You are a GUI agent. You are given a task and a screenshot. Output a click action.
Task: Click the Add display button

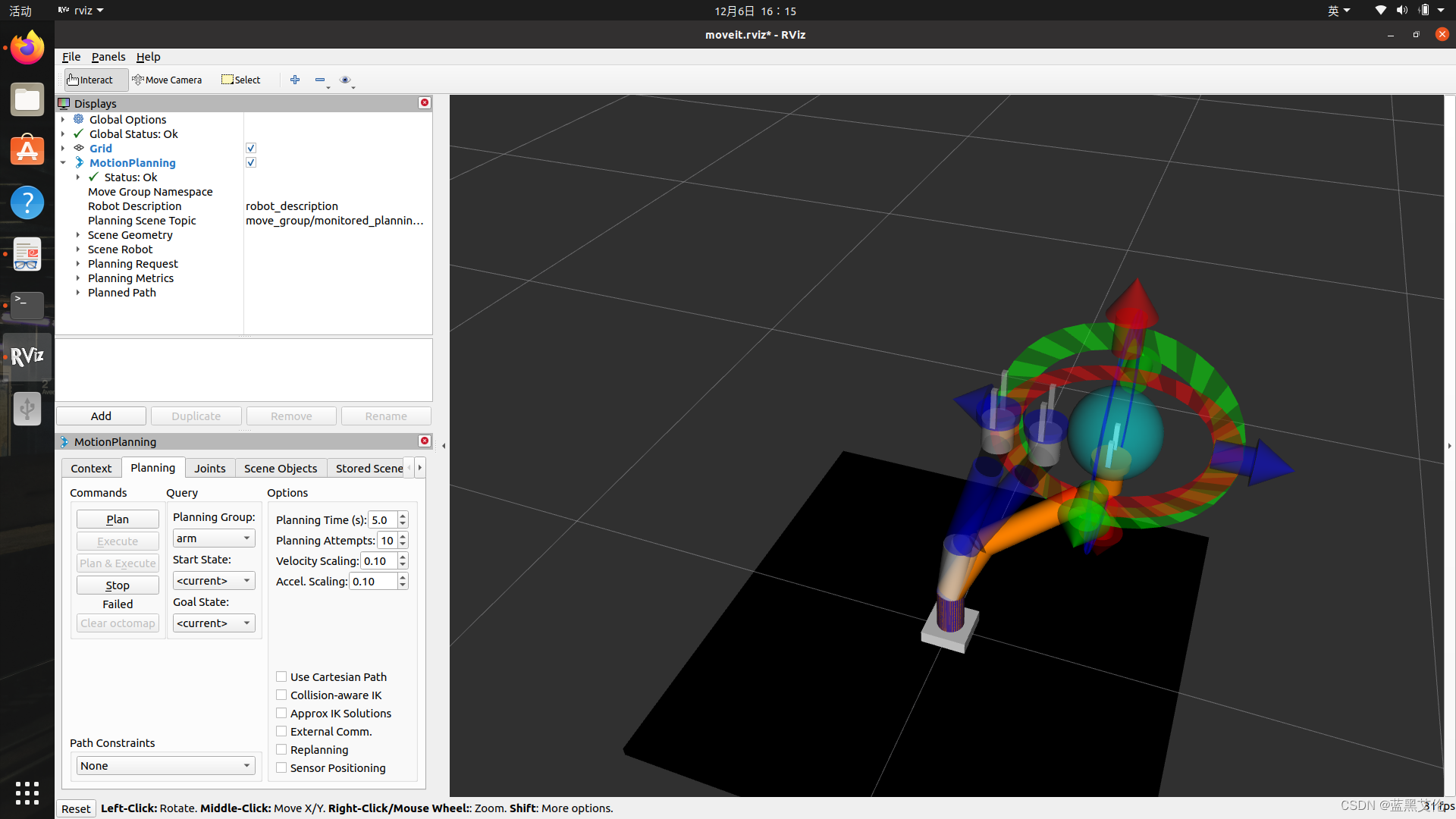[x=101, y=416]
